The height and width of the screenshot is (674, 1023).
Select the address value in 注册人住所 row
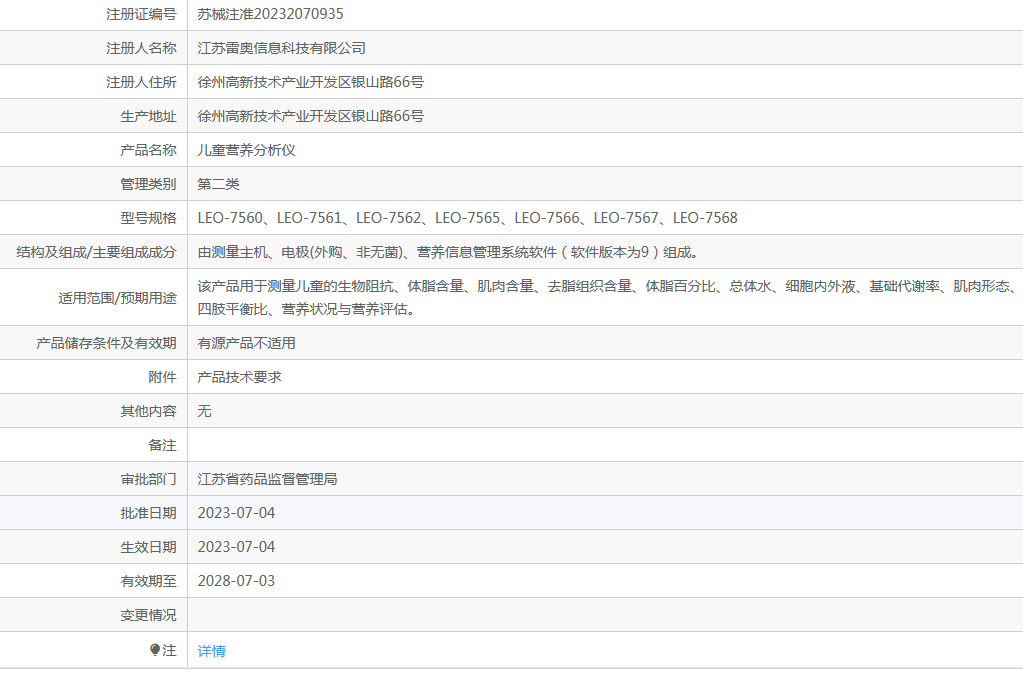(x=311, y=82)
